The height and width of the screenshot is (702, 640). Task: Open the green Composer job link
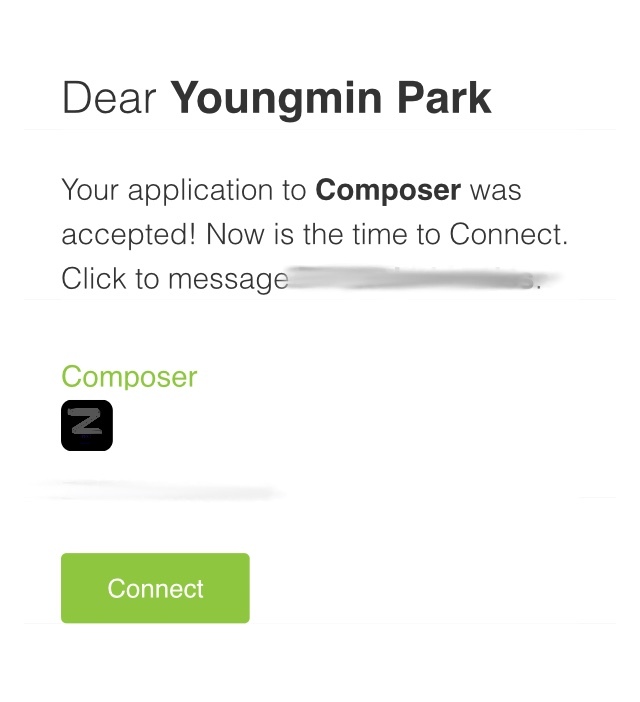[129, 377]
